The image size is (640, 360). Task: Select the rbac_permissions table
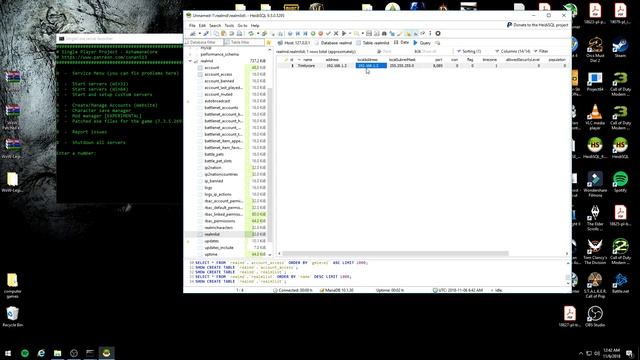(220, 221)
